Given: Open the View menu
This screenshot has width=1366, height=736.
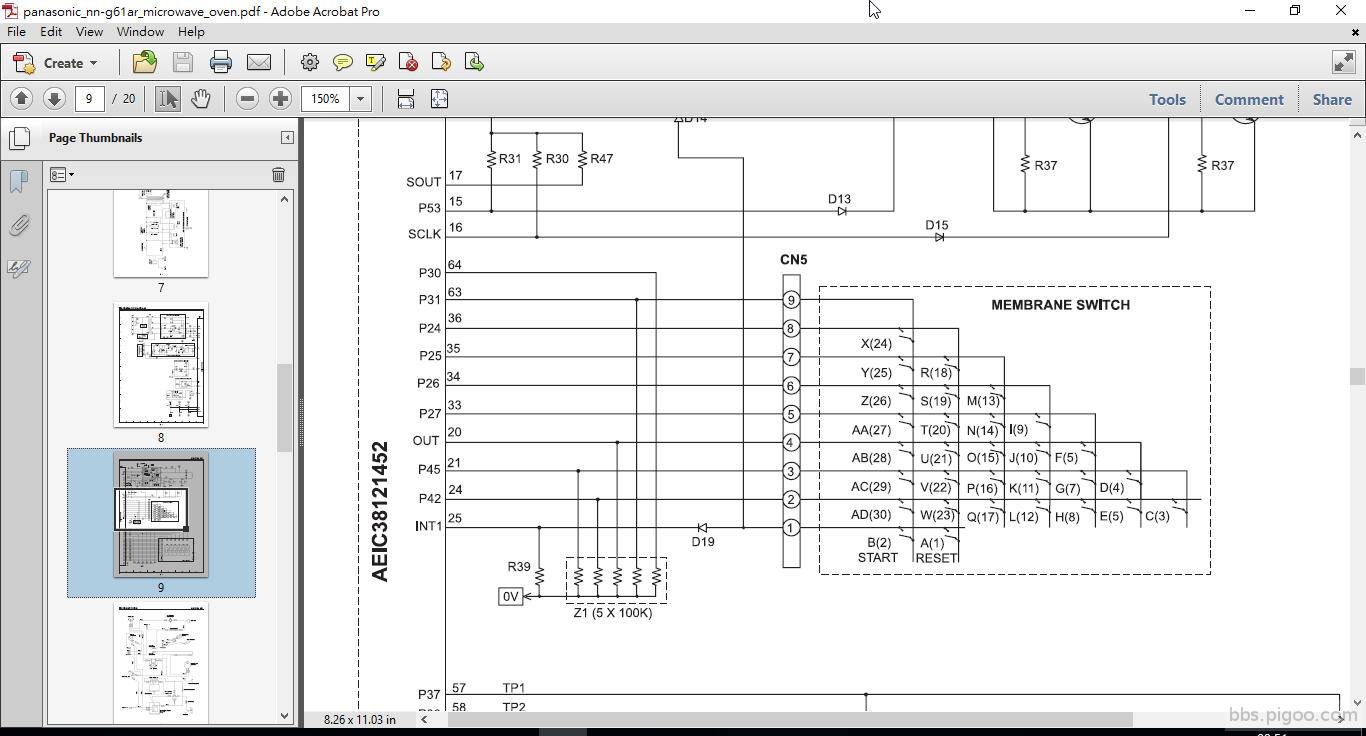Looking at the screenshot, I should click(89, 32).
